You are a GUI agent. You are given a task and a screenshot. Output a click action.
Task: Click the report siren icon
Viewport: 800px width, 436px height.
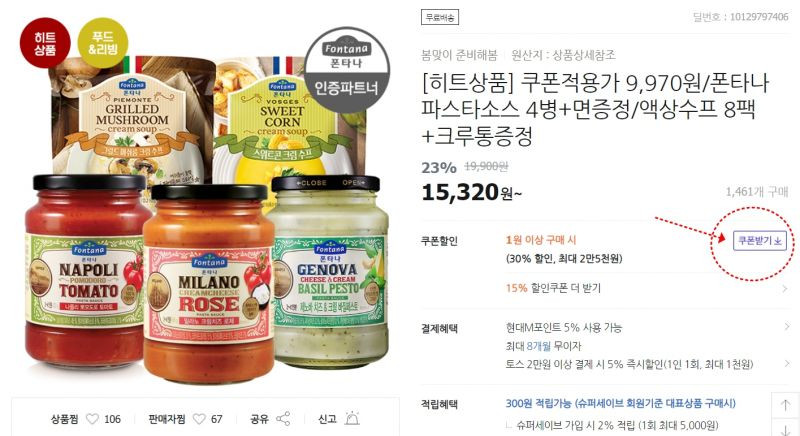352,418
